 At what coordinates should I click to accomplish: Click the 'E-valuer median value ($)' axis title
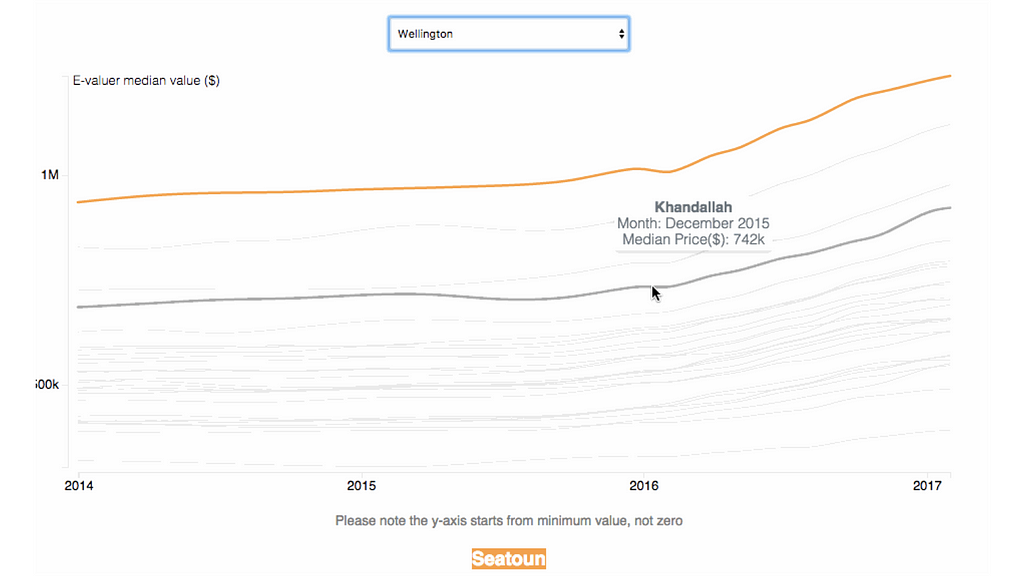146,81
